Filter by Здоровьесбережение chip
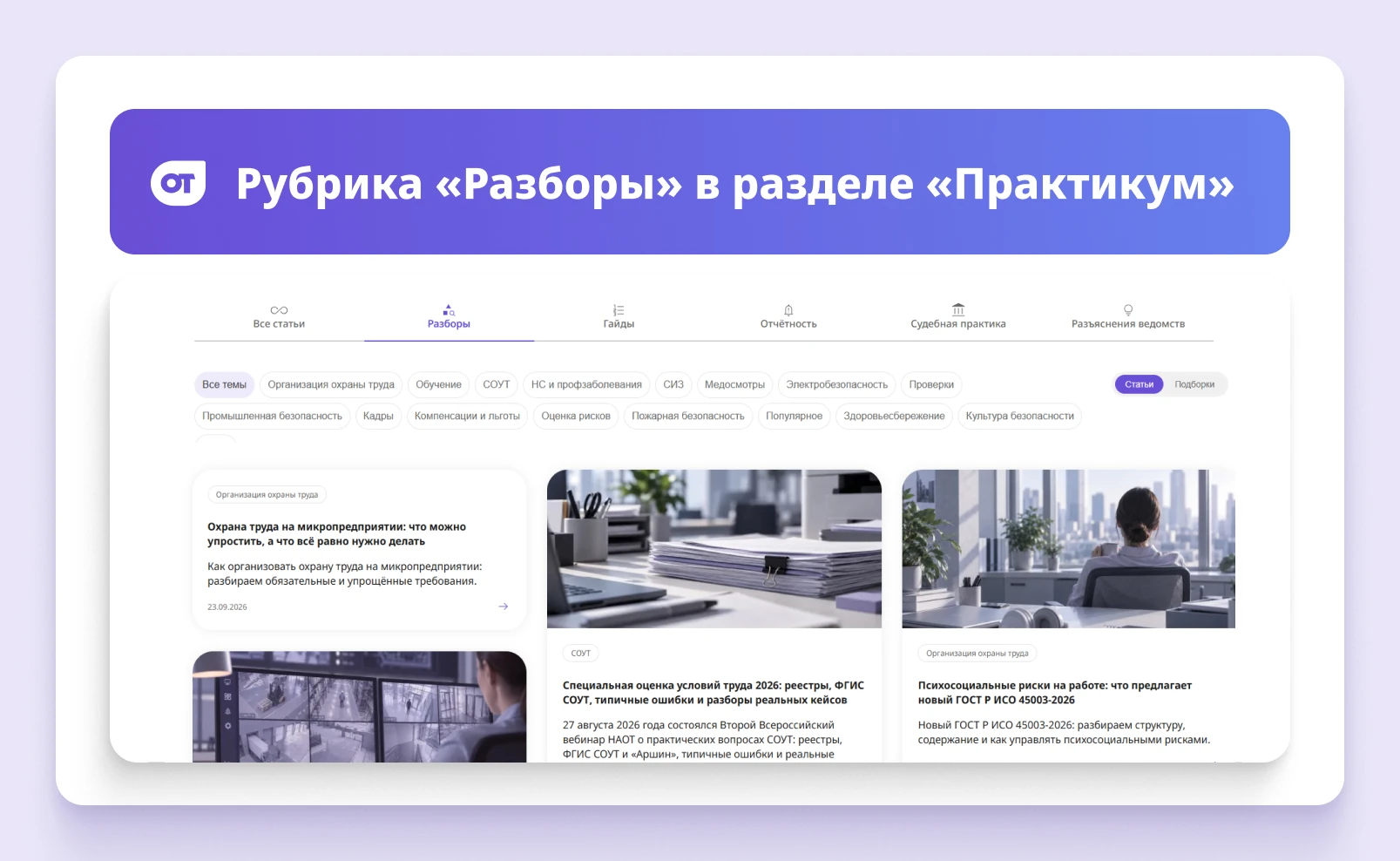The width and height of the screenshot is (1400, 861). [x=894, y=416]
